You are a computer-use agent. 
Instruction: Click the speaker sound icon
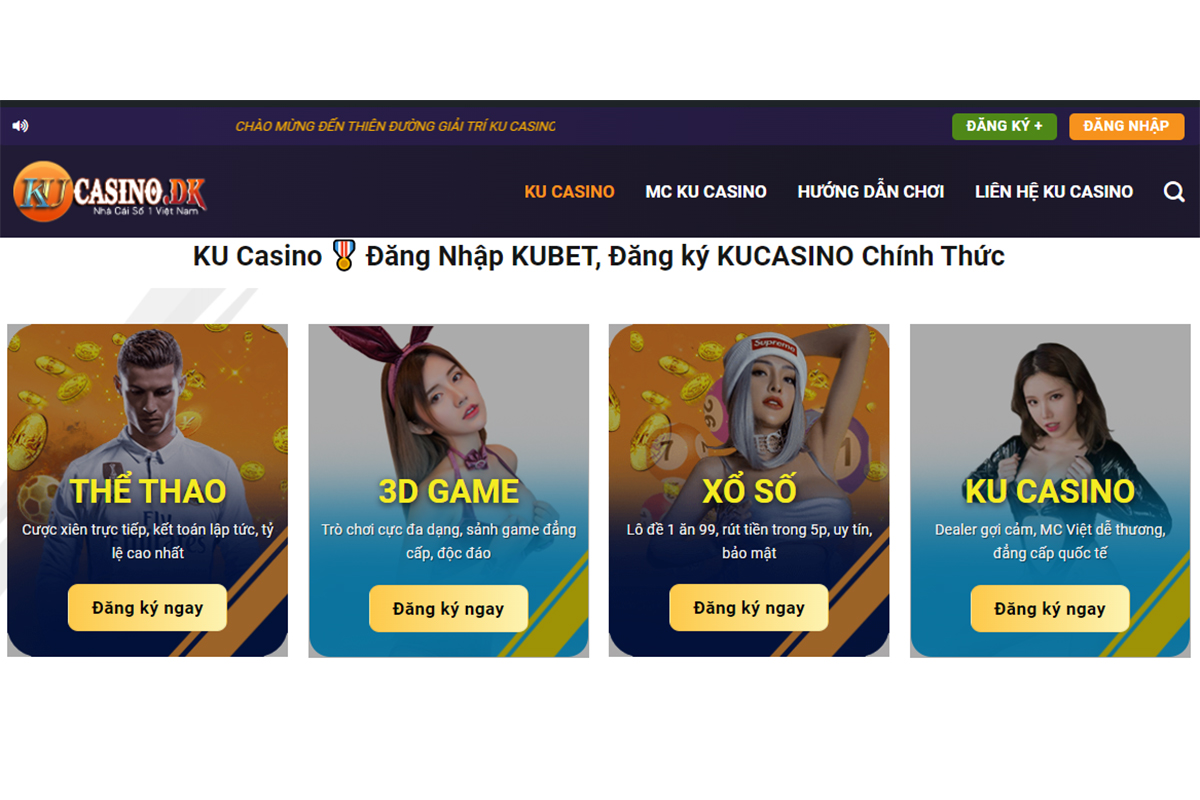click(x=20, y=126)
